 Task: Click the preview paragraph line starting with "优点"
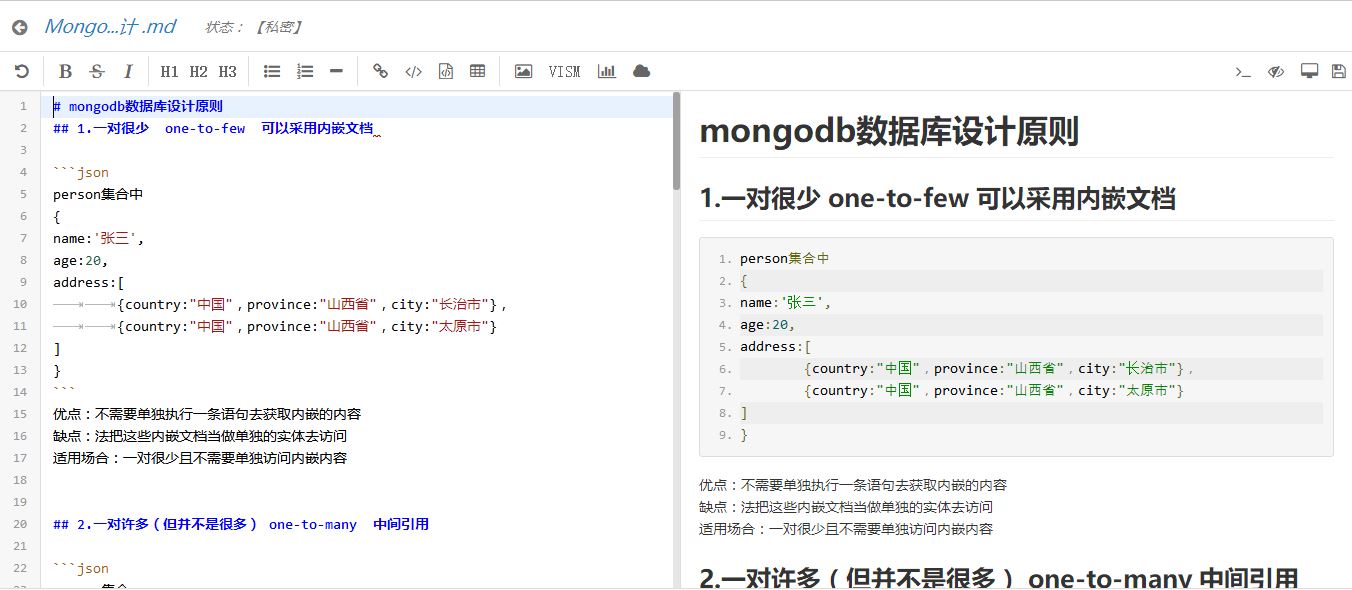tap(853, 485)
